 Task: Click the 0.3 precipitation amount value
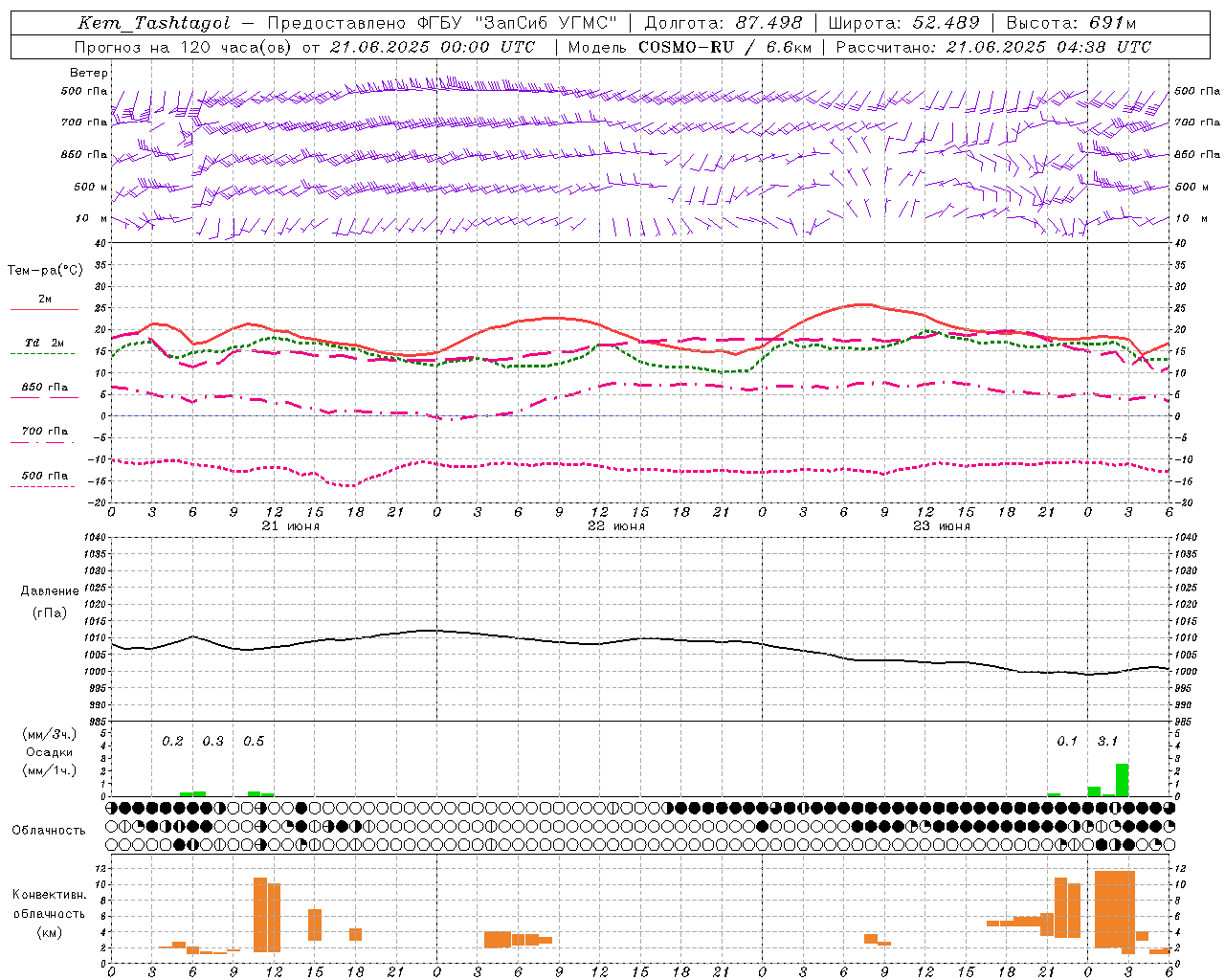pos(212,742)
